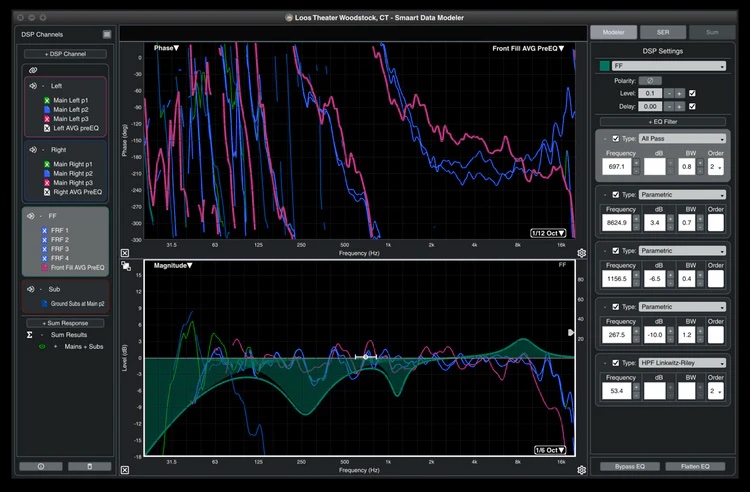Open the Phase plot type dropdown
Image resolution: width=750 pixels, height=492 pixels.
[167, 48]
